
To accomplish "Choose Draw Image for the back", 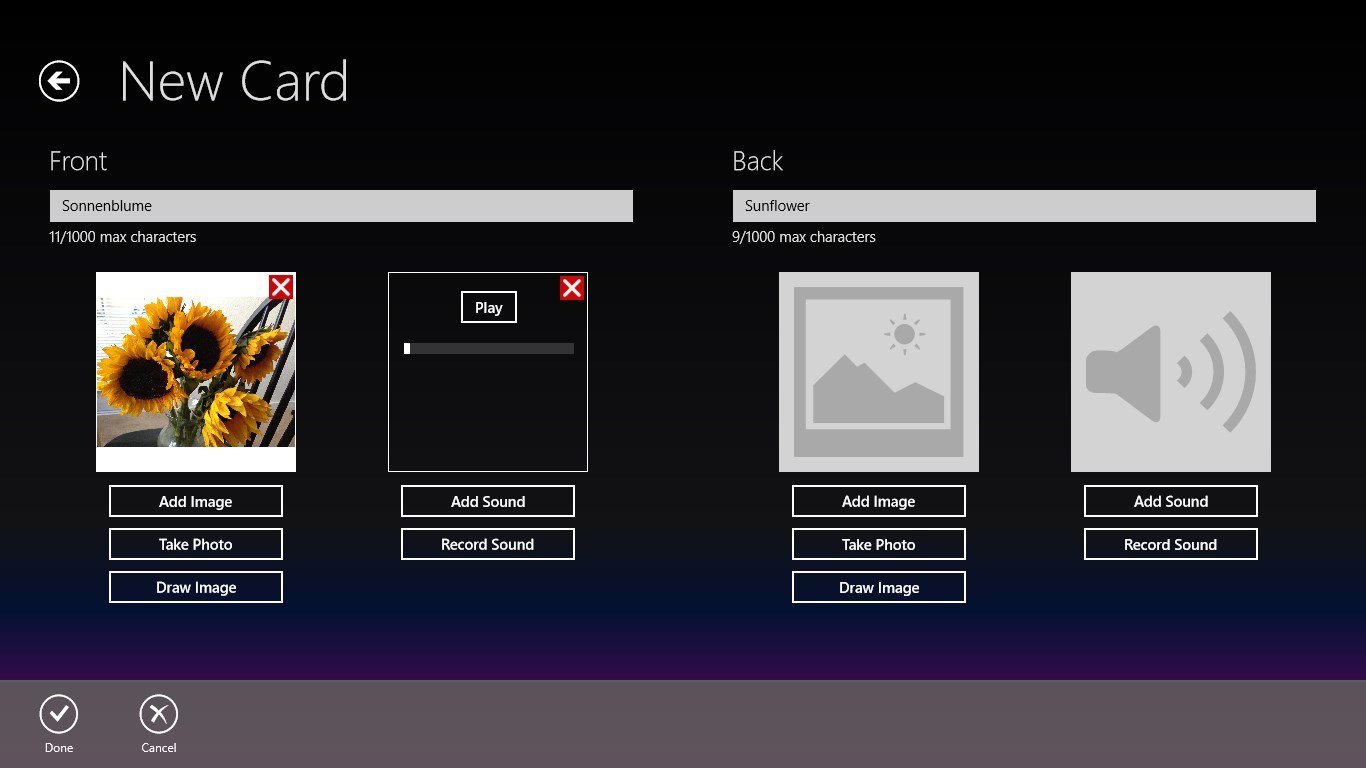I will 878,587.
